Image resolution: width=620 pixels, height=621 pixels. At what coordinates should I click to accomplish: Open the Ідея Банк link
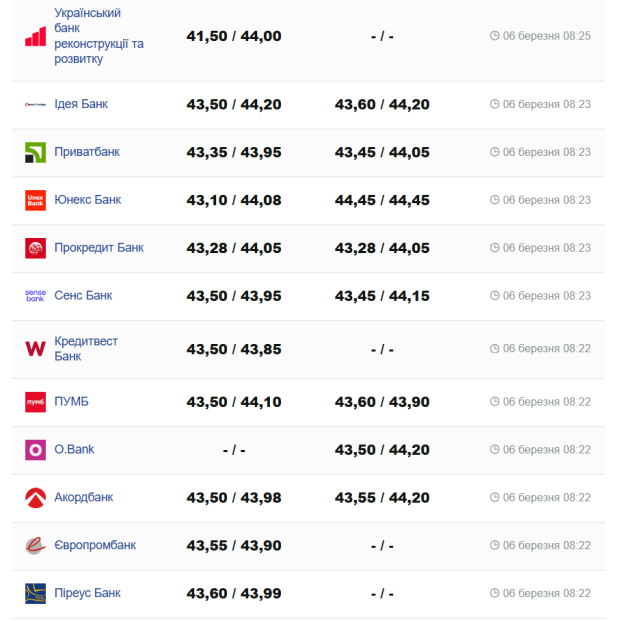click(x=80, y=104)
